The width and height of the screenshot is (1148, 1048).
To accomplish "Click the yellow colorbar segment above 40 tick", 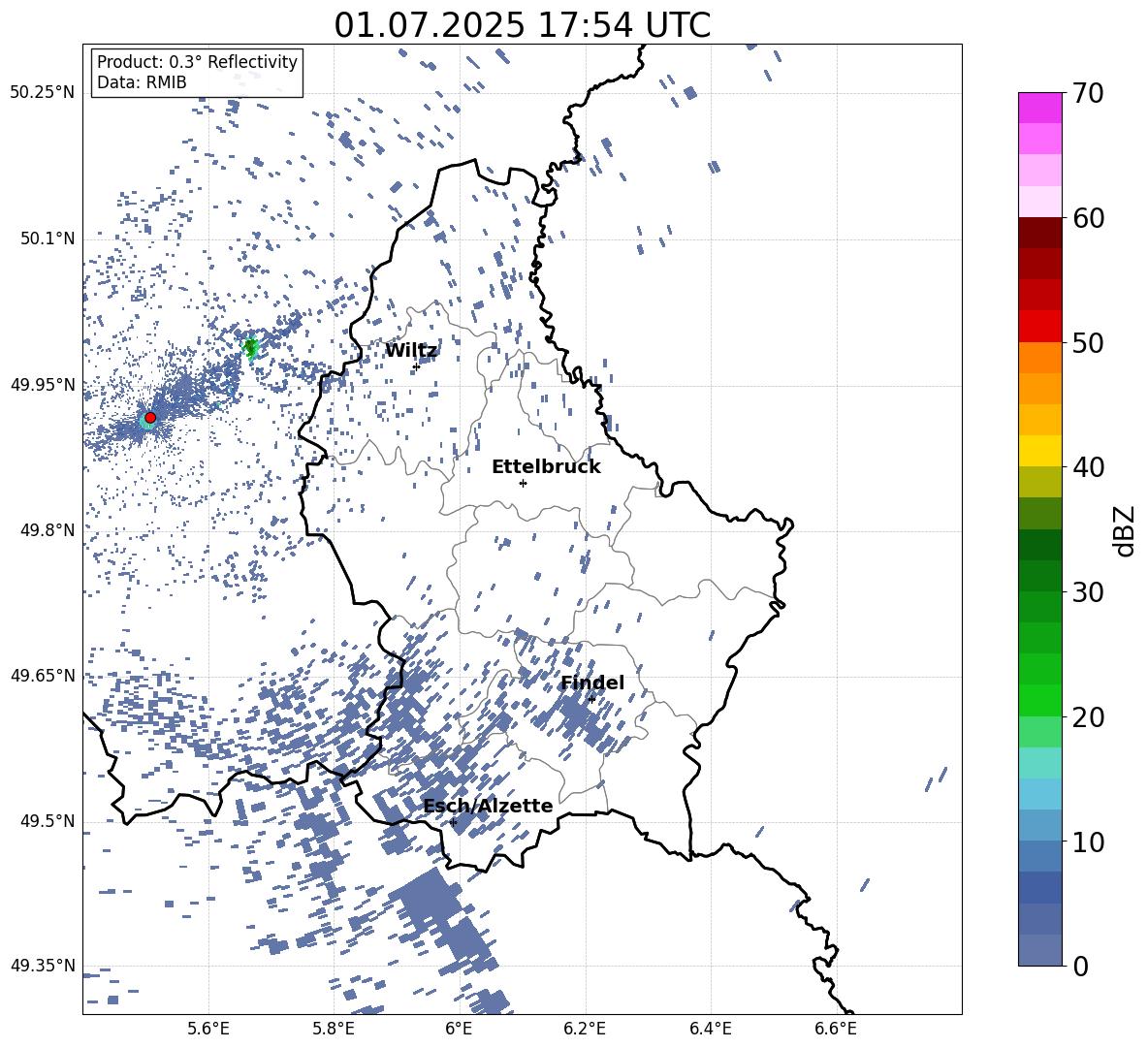I will coord(1039,451).
